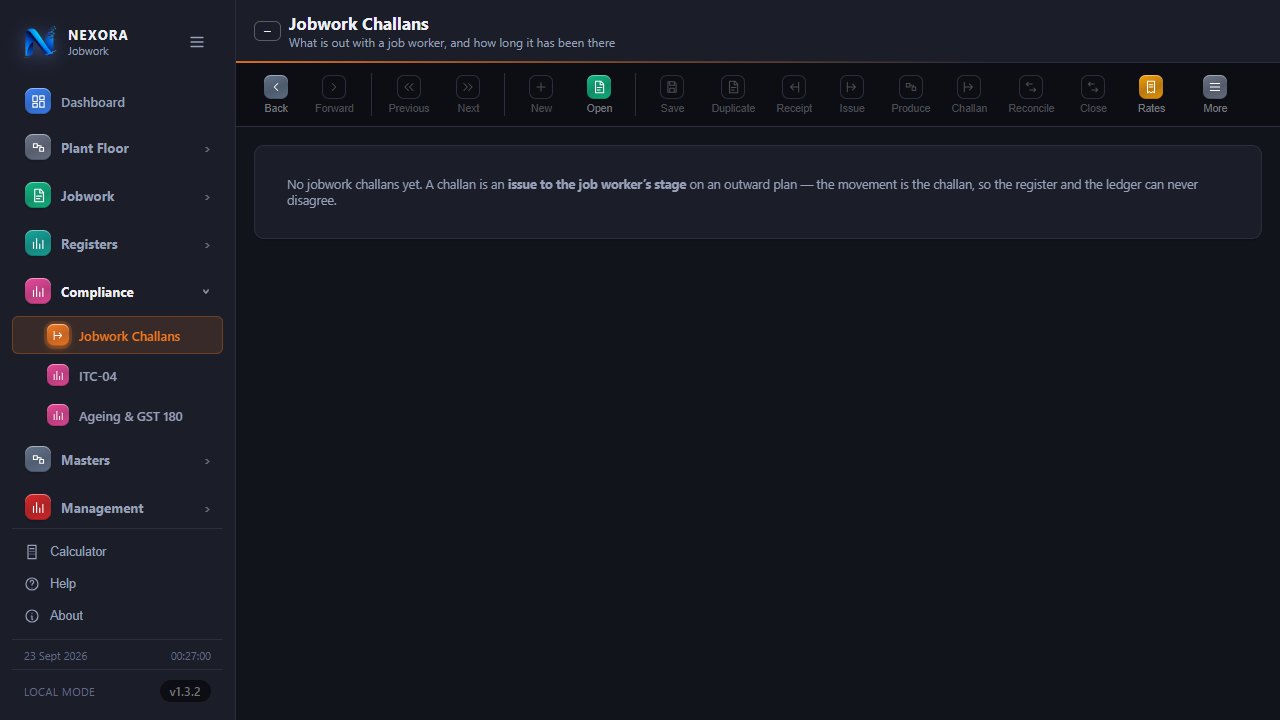Image resolution: width=1280 pixels, height=720 pixels.
Task: Select Jobwork Challans in sidebar
Action: [117, 335]
